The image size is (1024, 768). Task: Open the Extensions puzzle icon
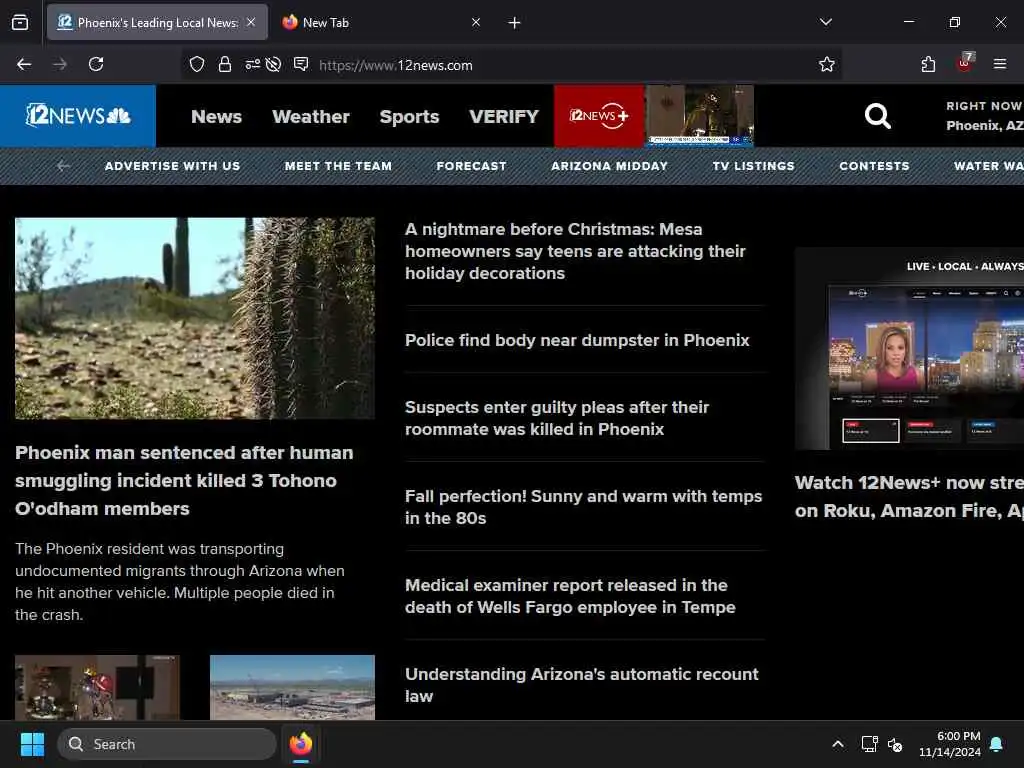(928, 64)
